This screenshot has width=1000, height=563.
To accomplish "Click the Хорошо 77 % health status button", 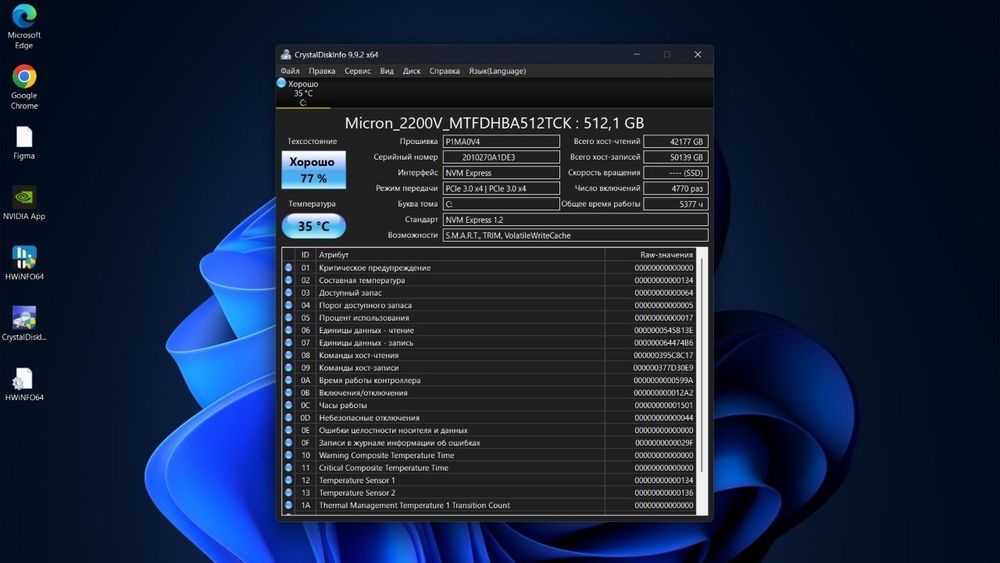I will click(x=314, y=170).
